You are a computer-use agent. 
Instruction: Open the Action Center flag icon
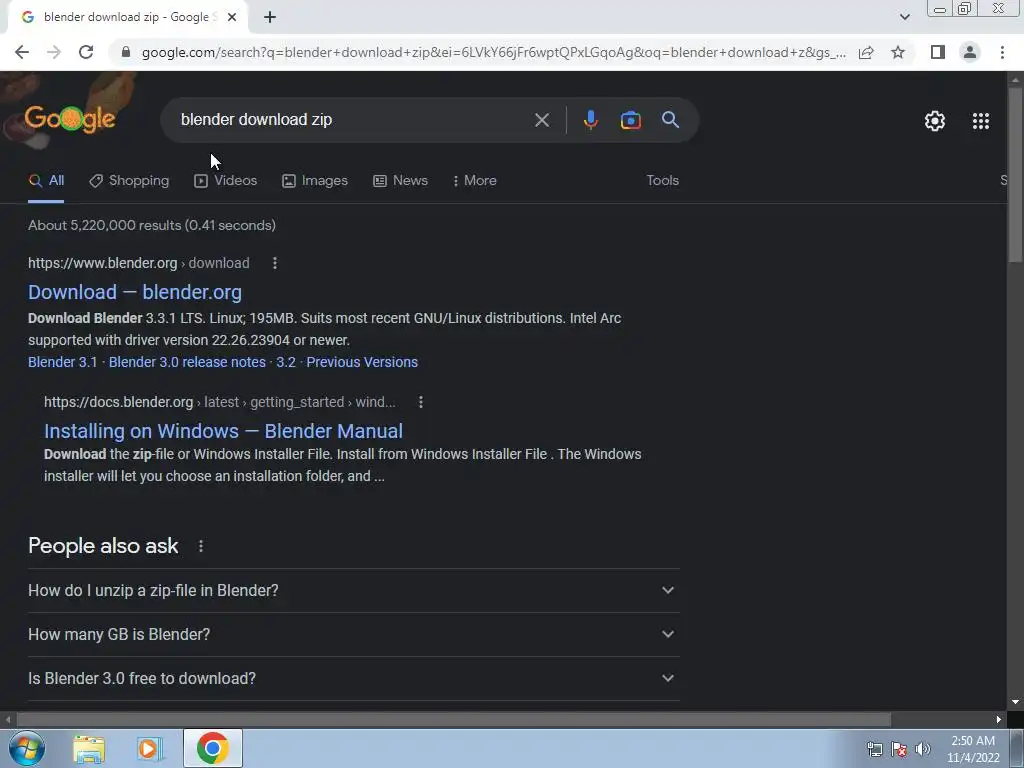pyautogui.click(x=899, y=749)
